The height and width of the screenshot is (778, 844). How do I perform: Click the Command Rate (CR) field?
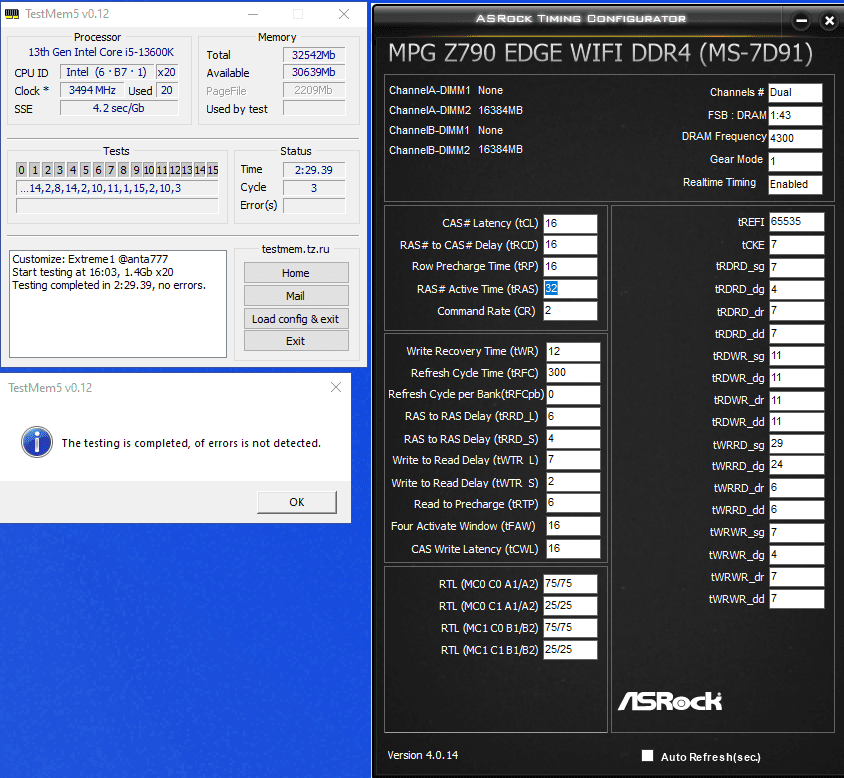coord(570,311)
